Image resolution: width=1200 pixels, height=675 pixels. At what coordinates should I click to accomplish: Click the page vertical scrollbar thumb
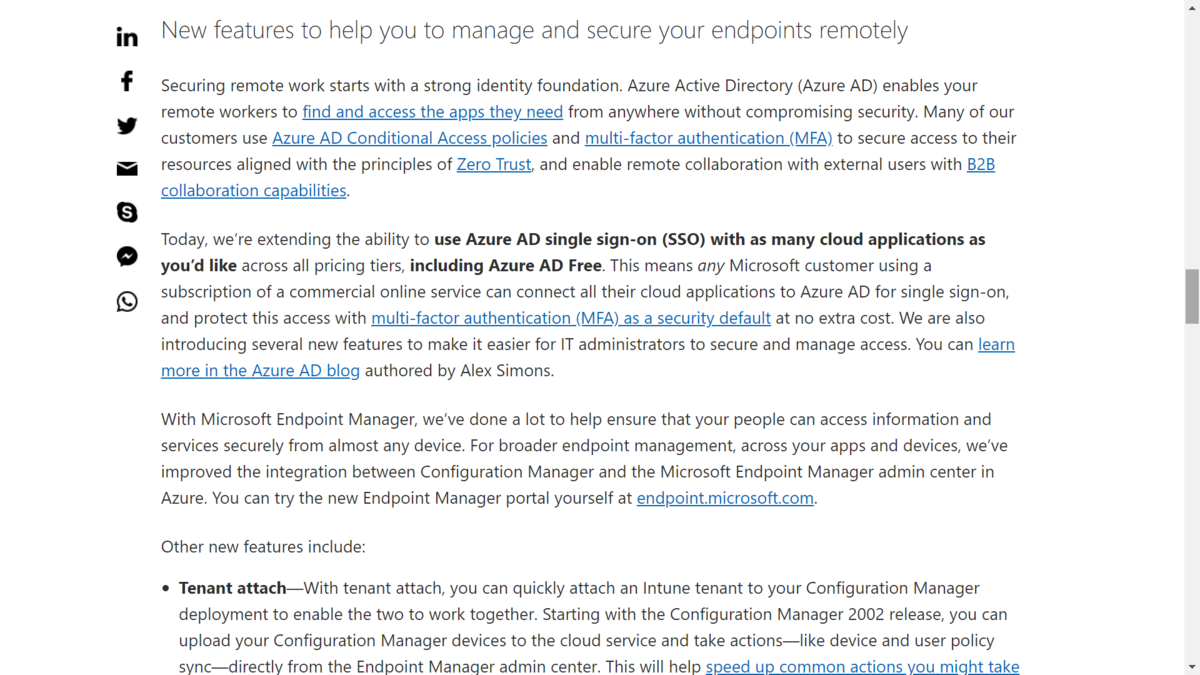pyautogui.click(x=1192, y=296)
